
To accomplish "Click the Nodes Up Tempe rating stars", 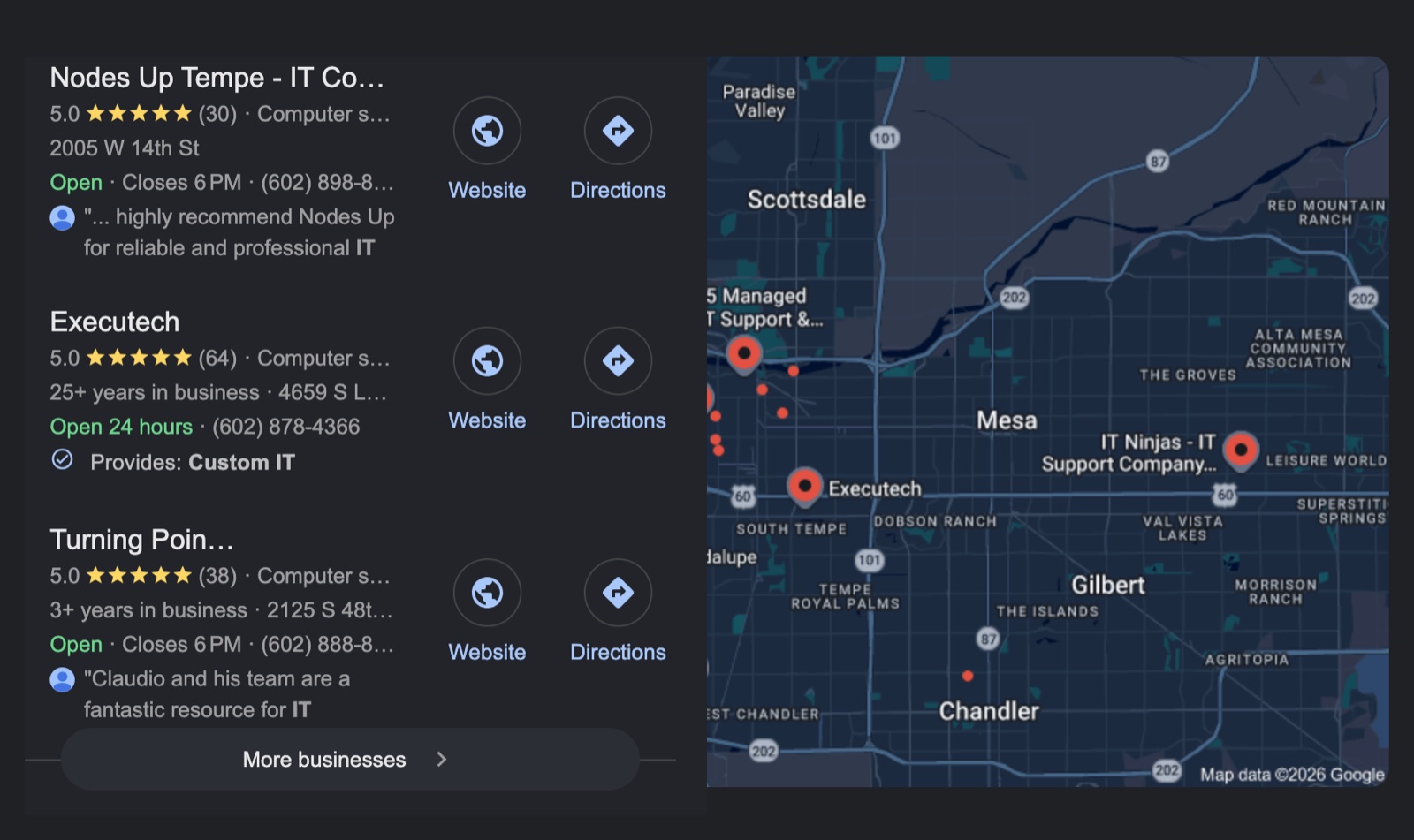I will point(139,114).
